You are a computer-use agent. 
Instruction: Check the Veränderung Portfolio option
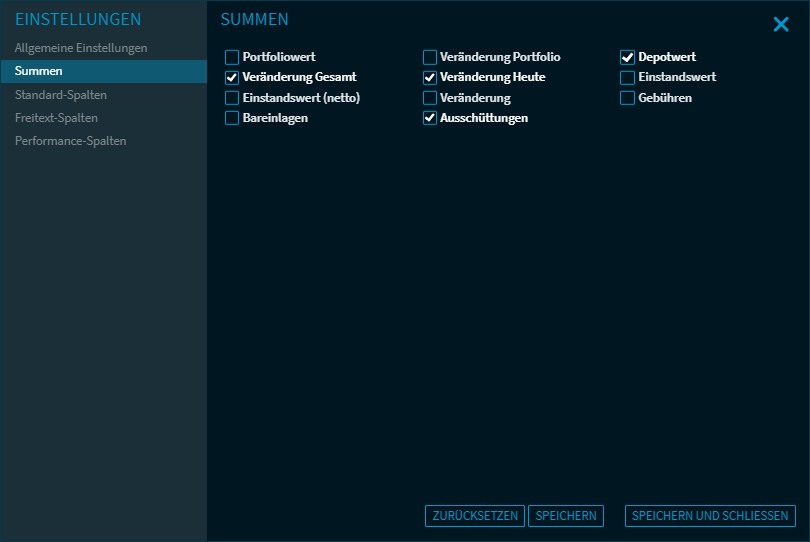click(430, 57)
